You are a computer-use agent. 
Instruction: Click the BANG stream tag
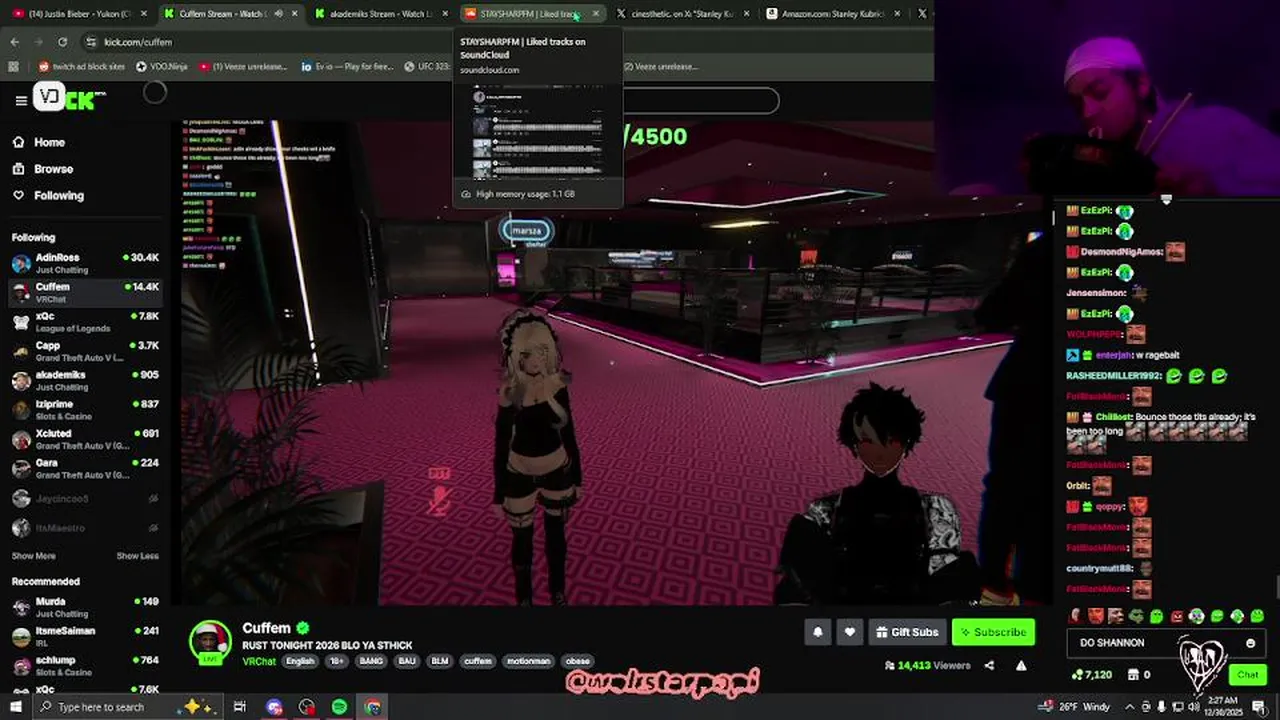coord(371,661)
